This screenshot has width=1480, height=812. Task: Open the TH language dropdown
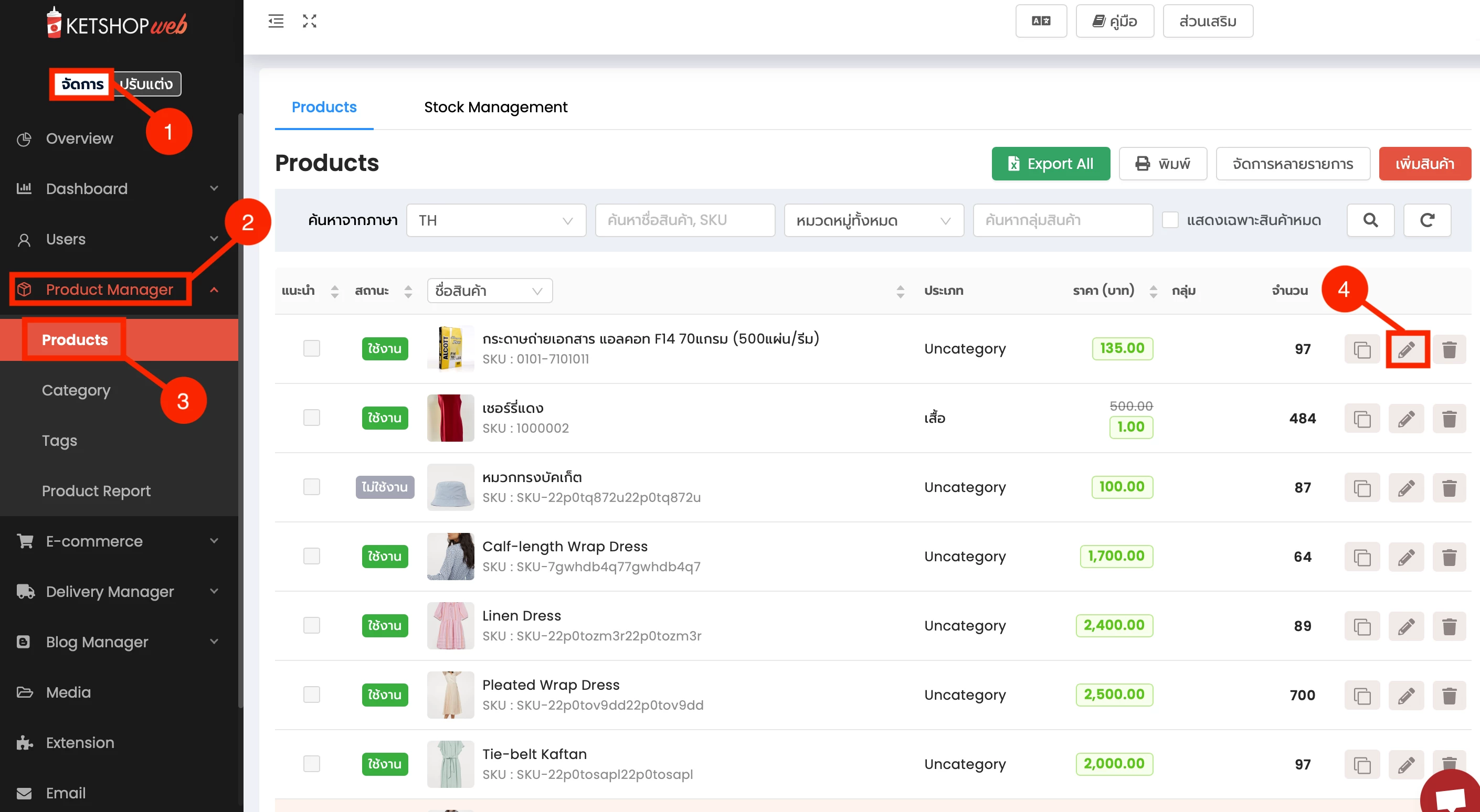point(496,220)
